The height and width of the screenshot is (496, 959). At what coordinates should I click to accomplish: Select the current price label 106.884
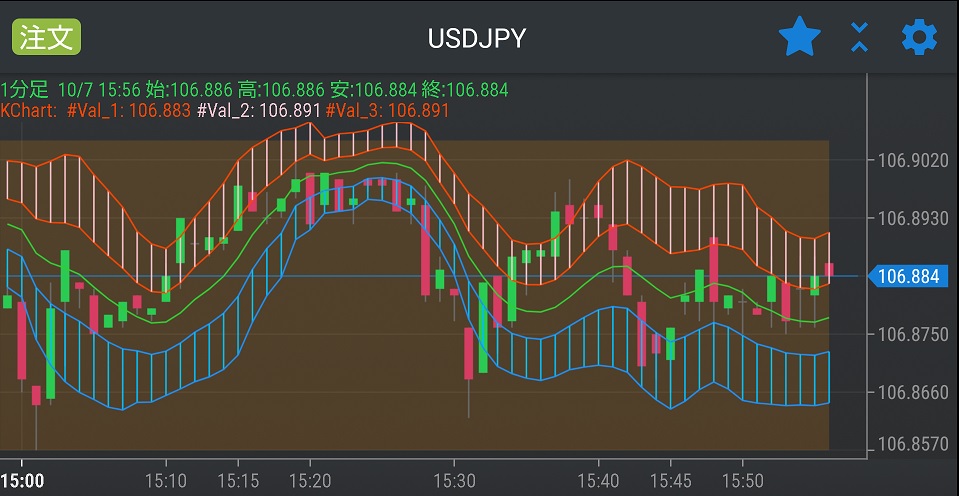click(908, 276)
